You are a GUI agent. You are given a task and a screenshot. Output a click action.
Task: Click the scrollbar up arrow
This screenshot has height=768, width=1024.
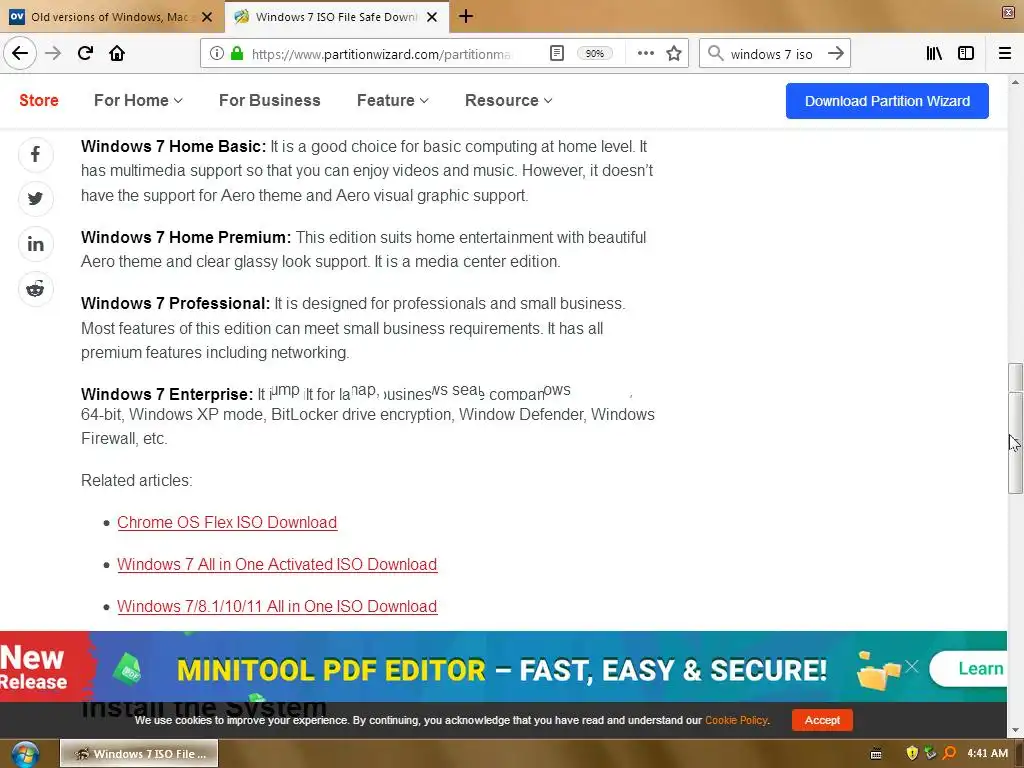[x=1015, y=82]
